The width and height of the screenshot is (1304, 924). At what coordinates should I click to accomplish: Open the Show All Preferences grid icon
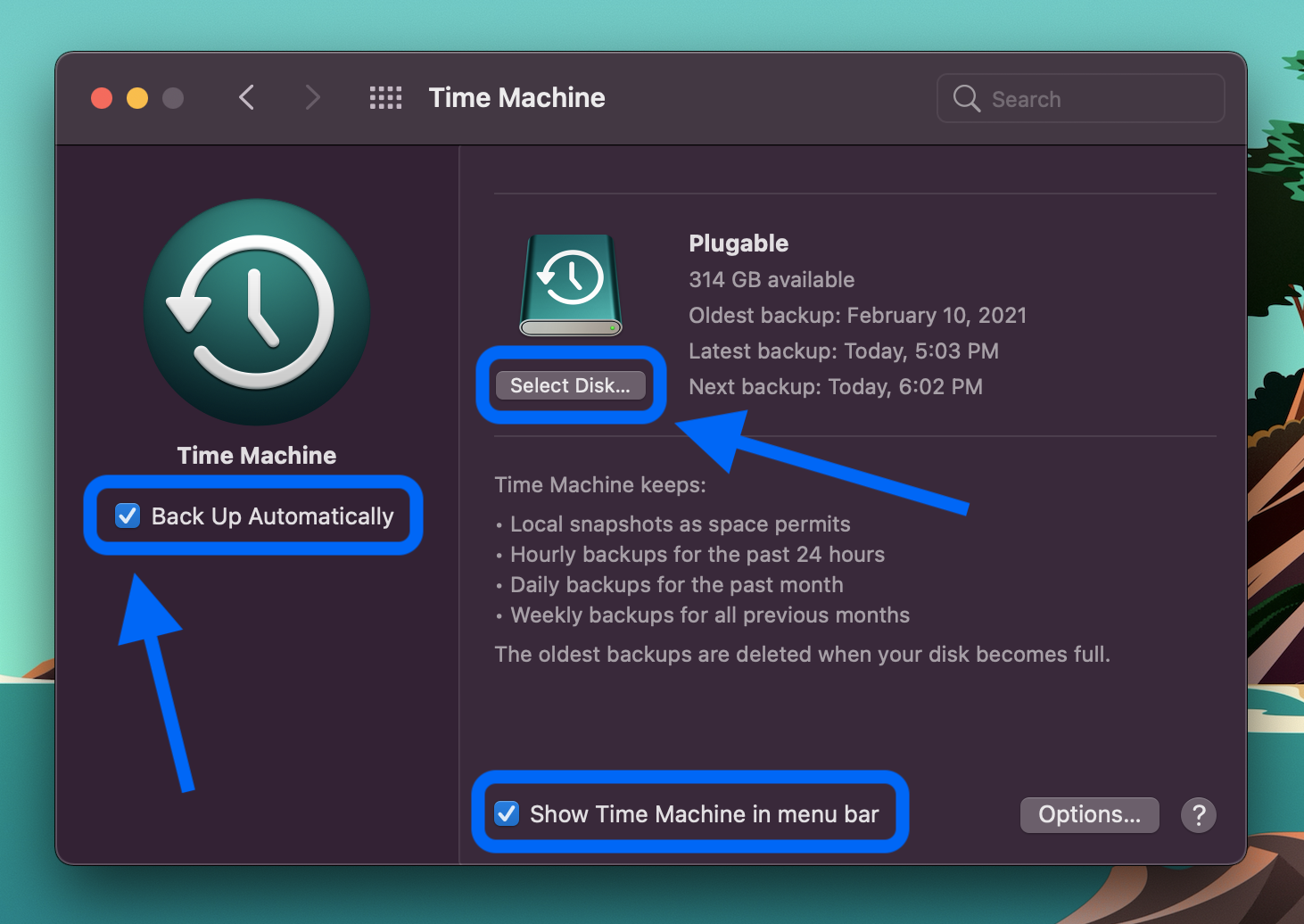[x=385, y=97]
